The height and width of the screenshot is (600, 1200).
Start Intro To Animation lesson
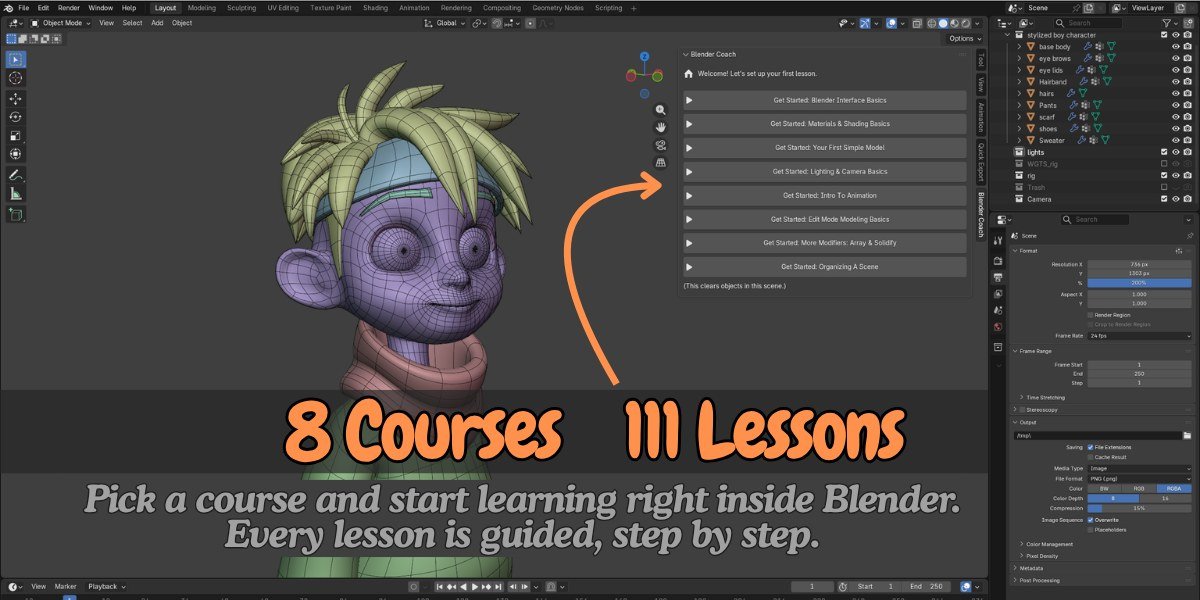[825, 195]
